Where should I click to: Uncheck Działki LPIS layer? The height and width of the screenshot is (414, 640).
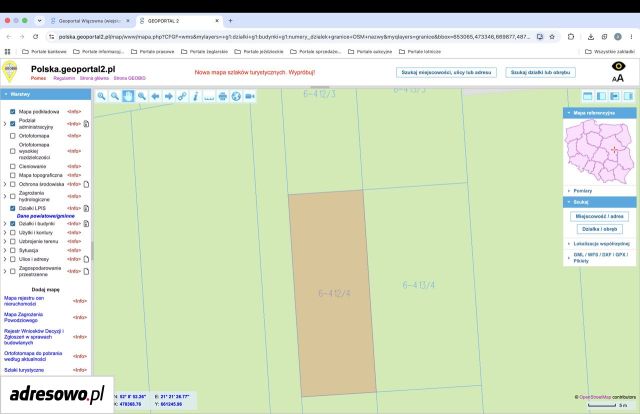click(x=13, y=208)
